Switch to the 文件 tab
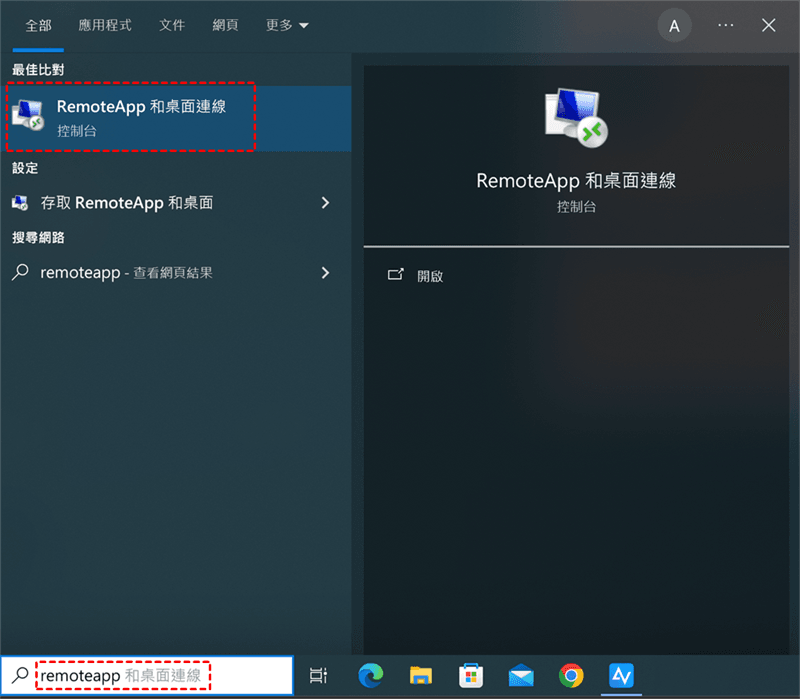 [x=172, y=26]
